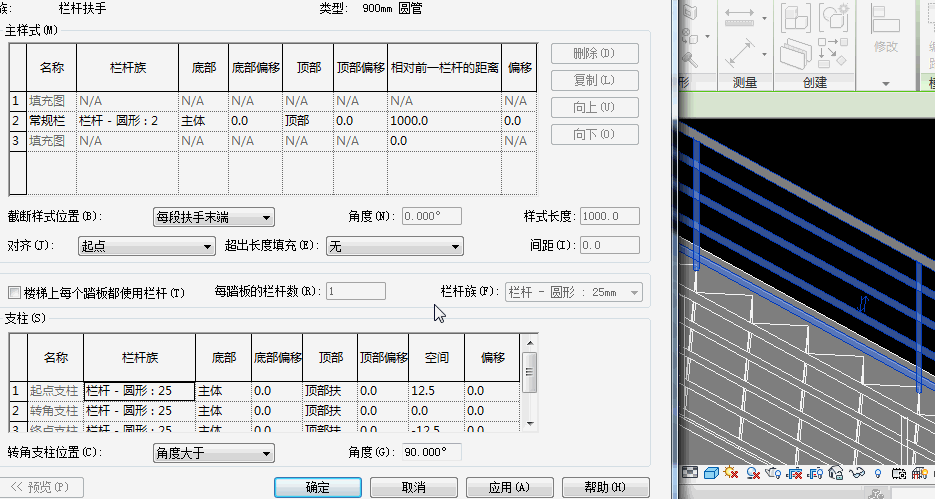Click the Detail Level checker icon

tap(690, 473)
